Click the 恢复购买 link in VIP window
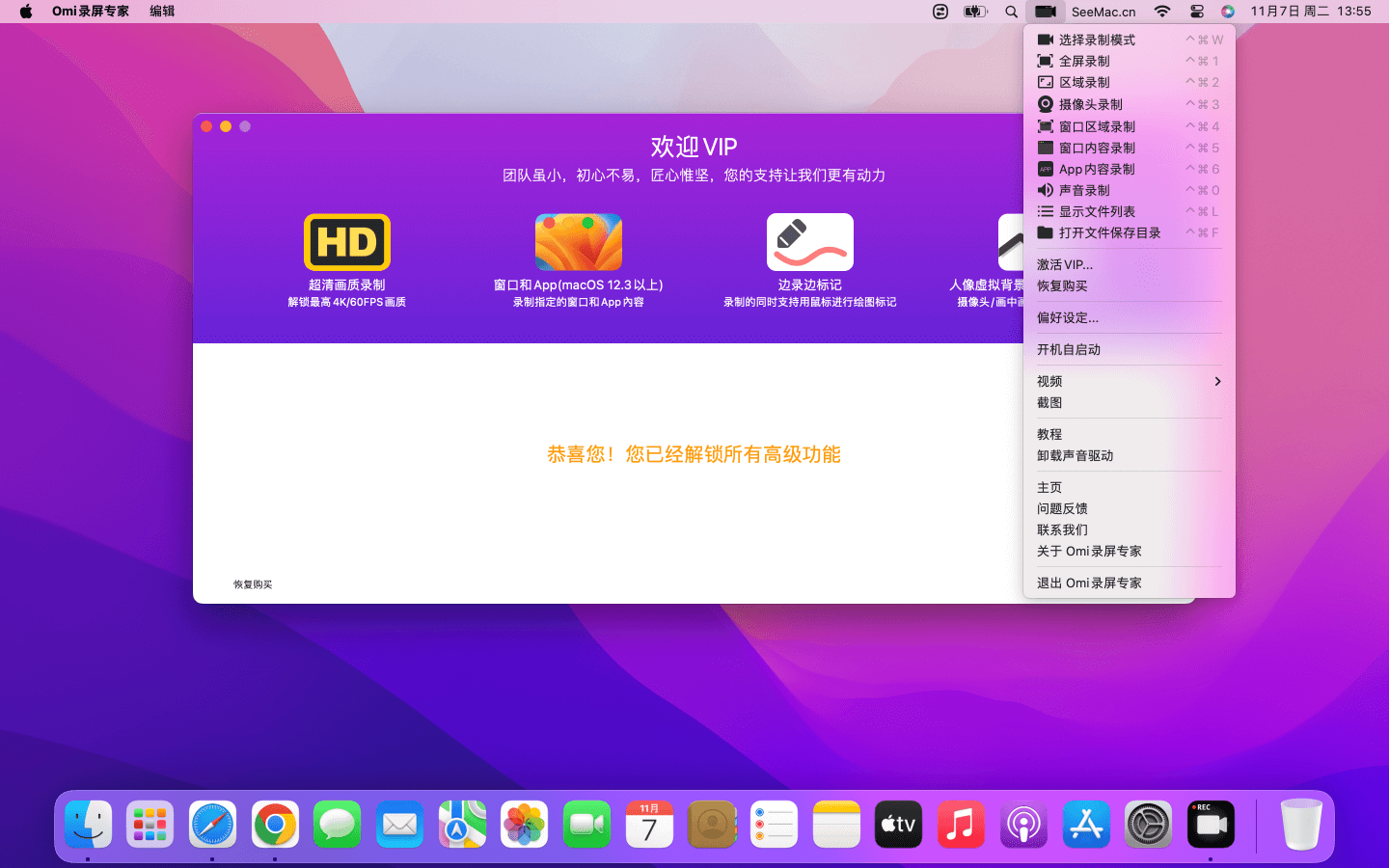 (x=253, y=584)
